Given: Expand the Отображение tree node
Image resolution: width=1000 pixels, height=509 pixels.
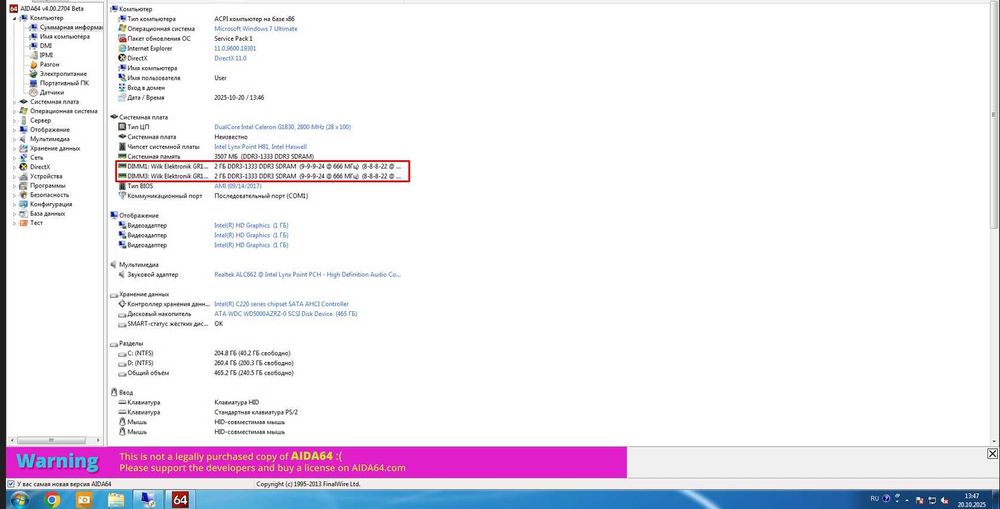Looking at the screenshot, I should 15,129.
